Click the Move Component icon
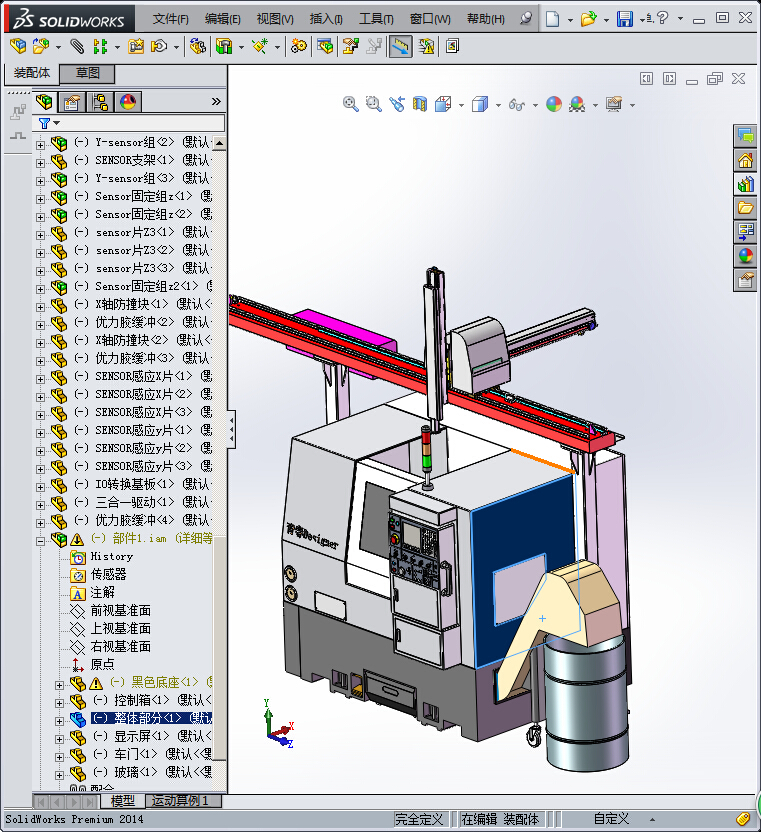 click(x=159, y=47)
